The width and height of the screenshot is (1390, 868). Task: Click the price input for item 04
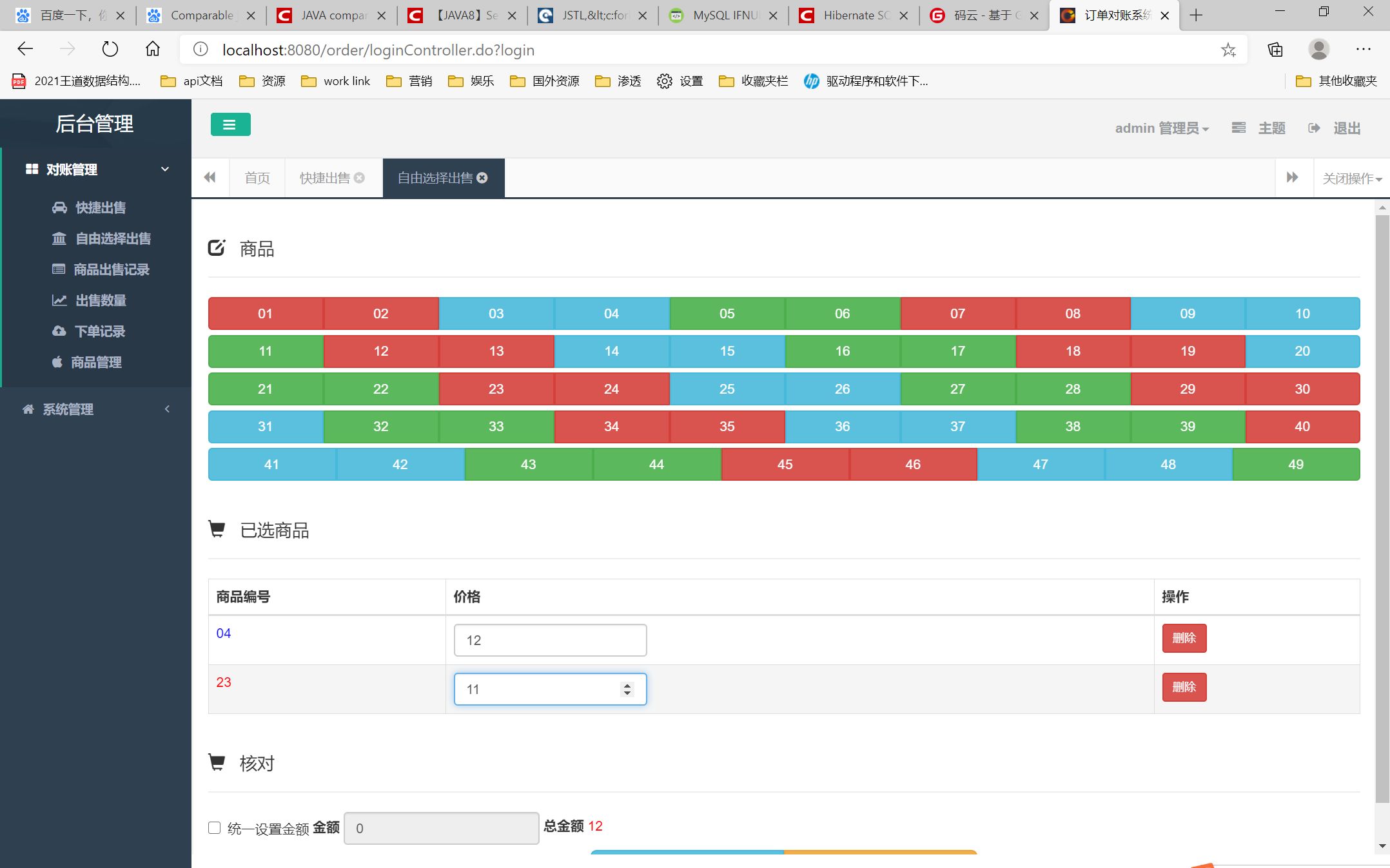tap(550, 641)
